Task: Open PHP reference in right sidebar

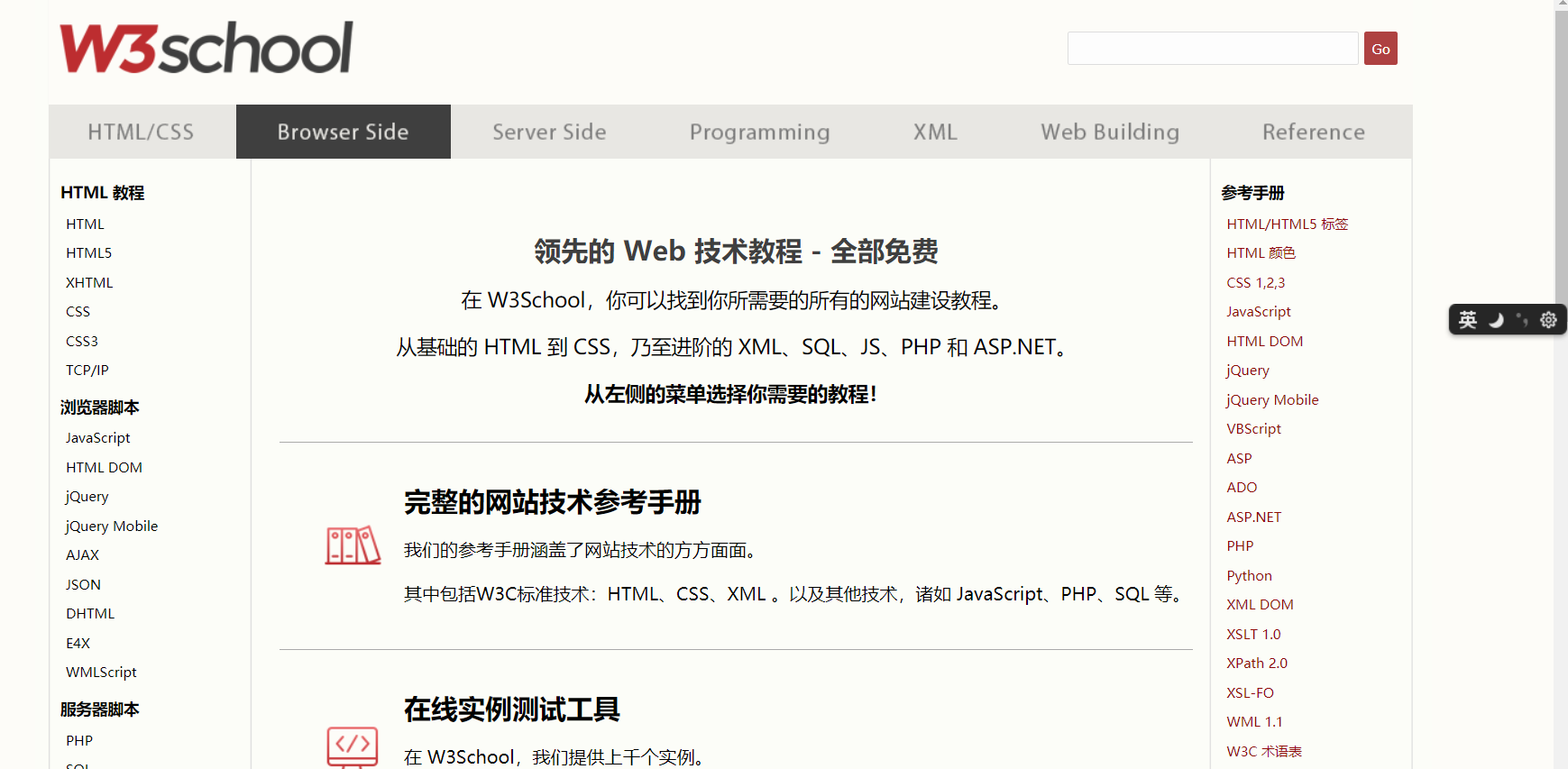Action: coord(1240,546)
